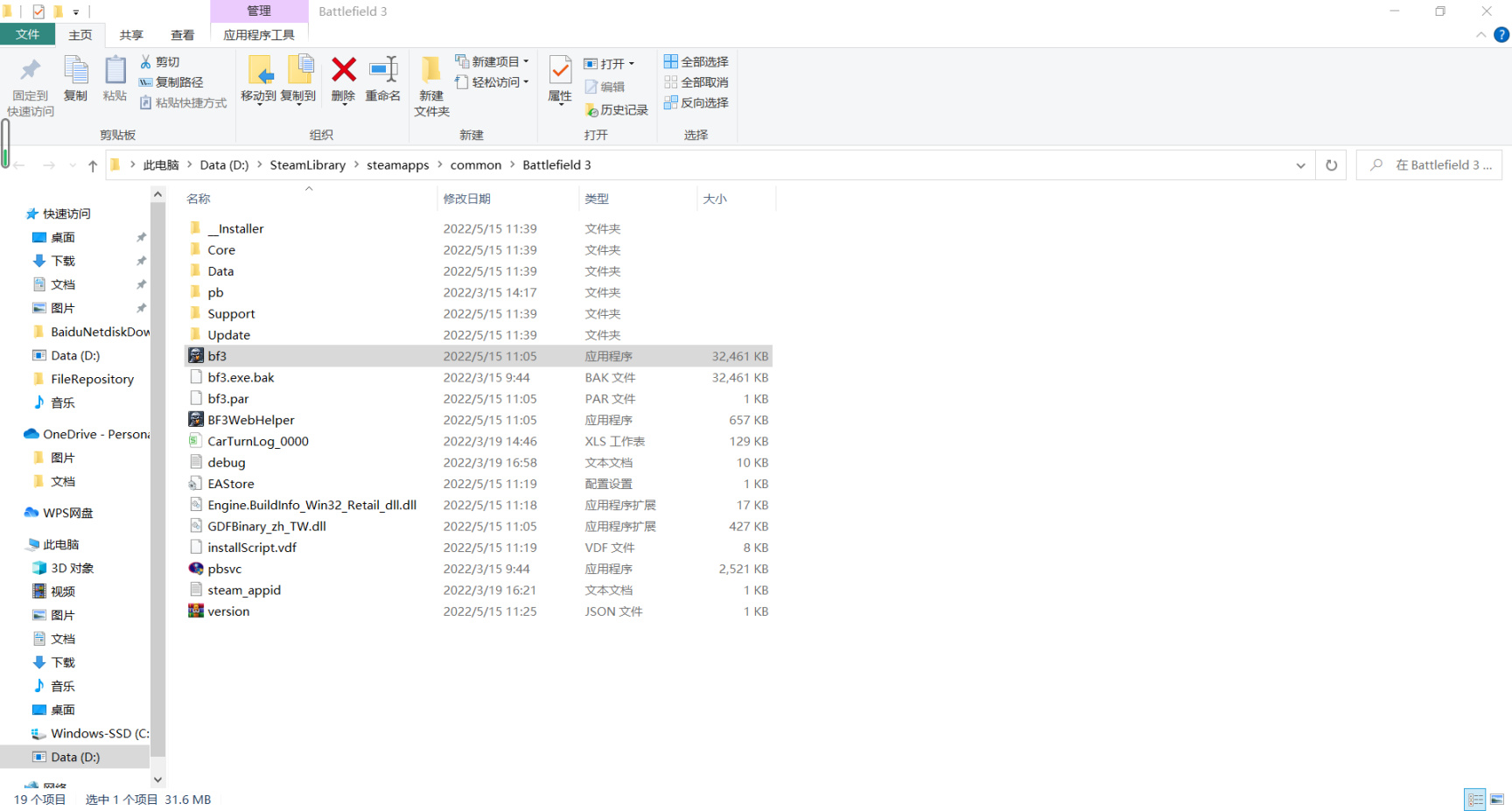Select the 复制到 (Copy to) tool
This screenshot has height=811, width=1512.
[x=300, y=80]
